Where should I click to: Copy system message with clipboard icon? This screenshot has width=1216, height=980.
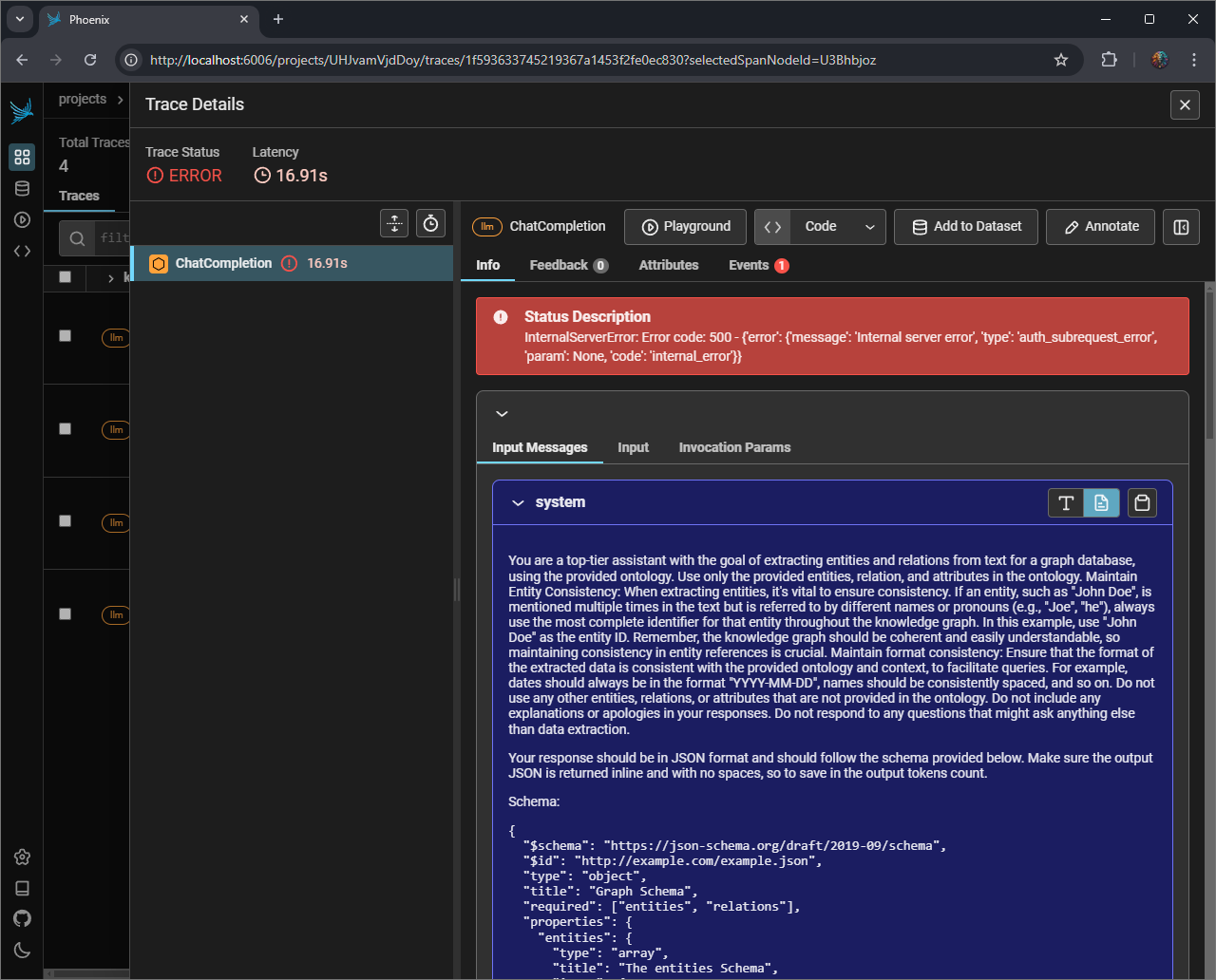pos(1142,502)
